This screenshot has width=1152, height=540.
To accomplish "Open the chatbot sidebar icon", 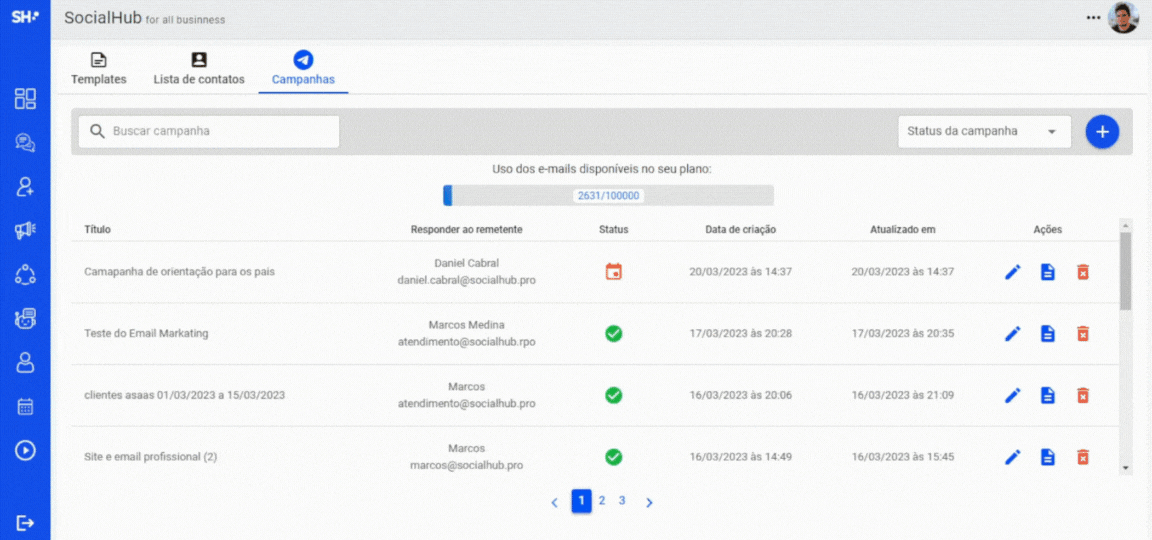I will point(25,319).
